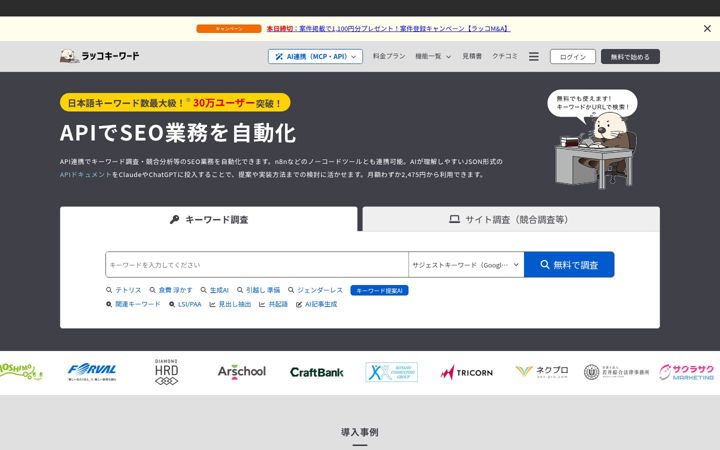Search the sample keyword テトリス
720x450 pixels.
coord(124,290)
